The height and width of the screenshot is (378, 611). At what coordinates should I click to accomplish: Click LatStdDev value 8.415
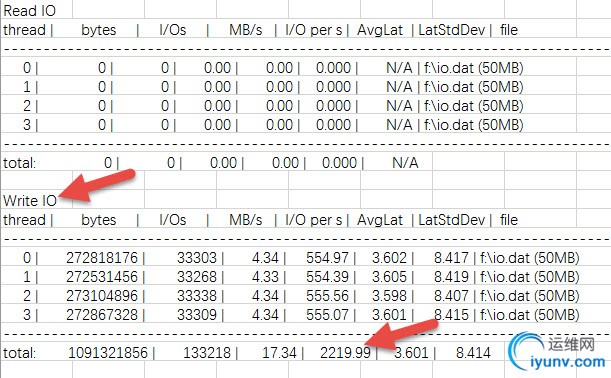click(x=451, y=315)
